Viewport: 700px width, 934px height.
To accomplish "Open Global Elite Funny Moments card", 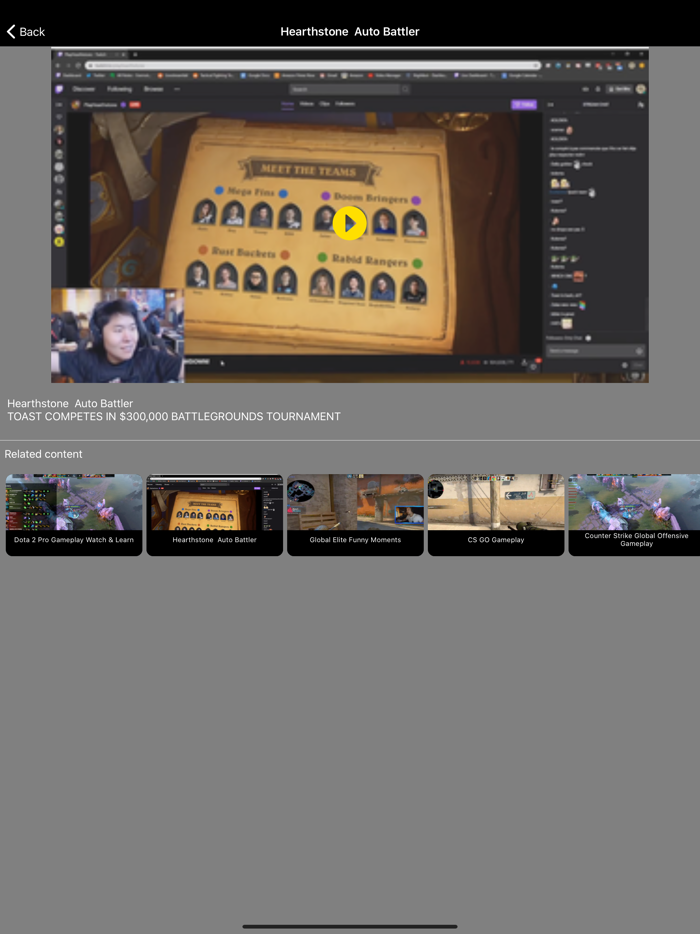I will coord(355,515).
